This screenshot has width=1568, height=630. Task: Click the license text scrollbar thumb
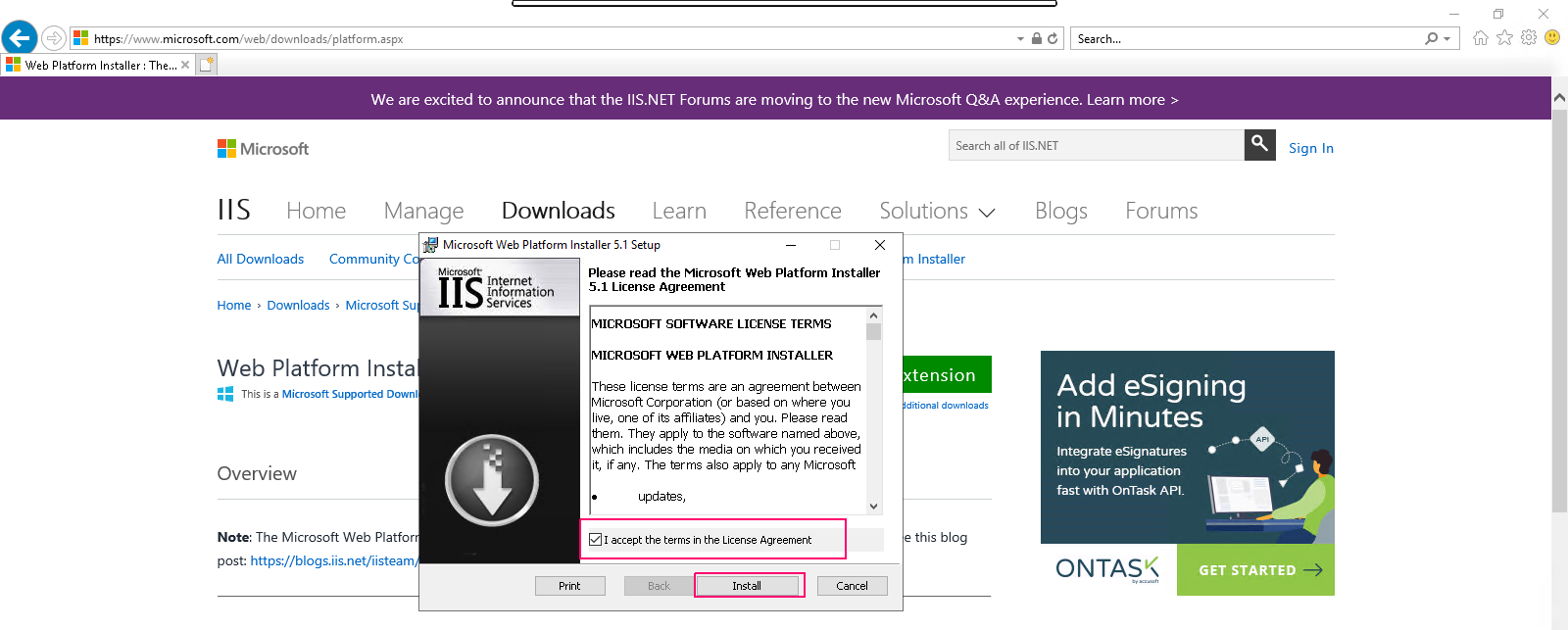click(x=873, y=332)
